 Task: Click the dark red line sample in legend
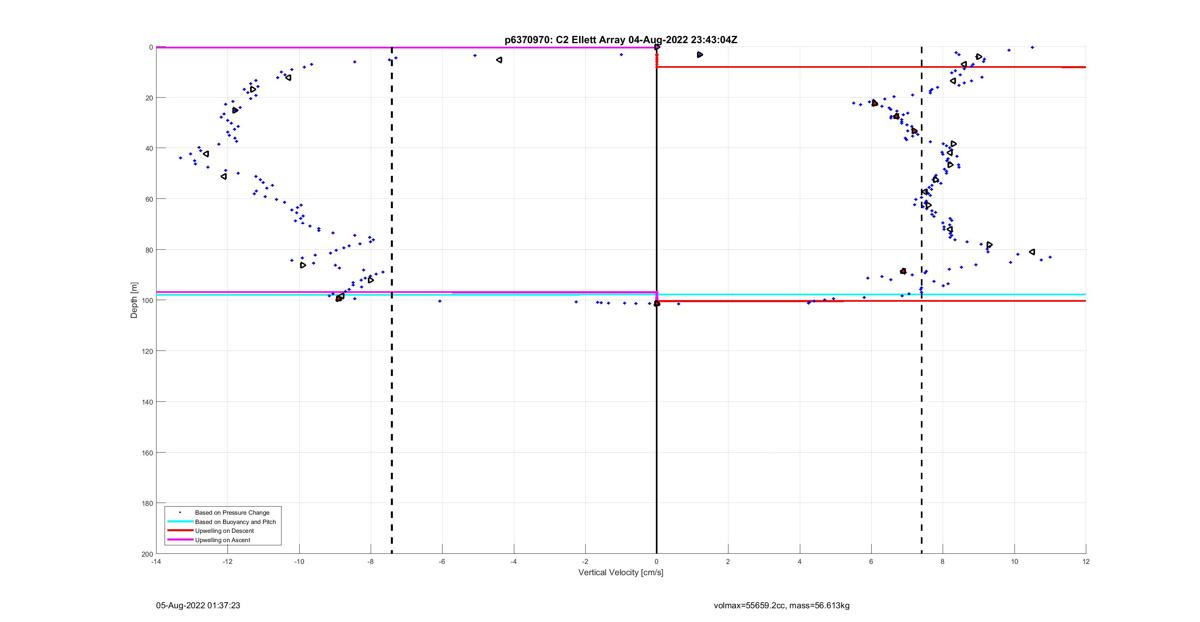click(x=180, y=530)
